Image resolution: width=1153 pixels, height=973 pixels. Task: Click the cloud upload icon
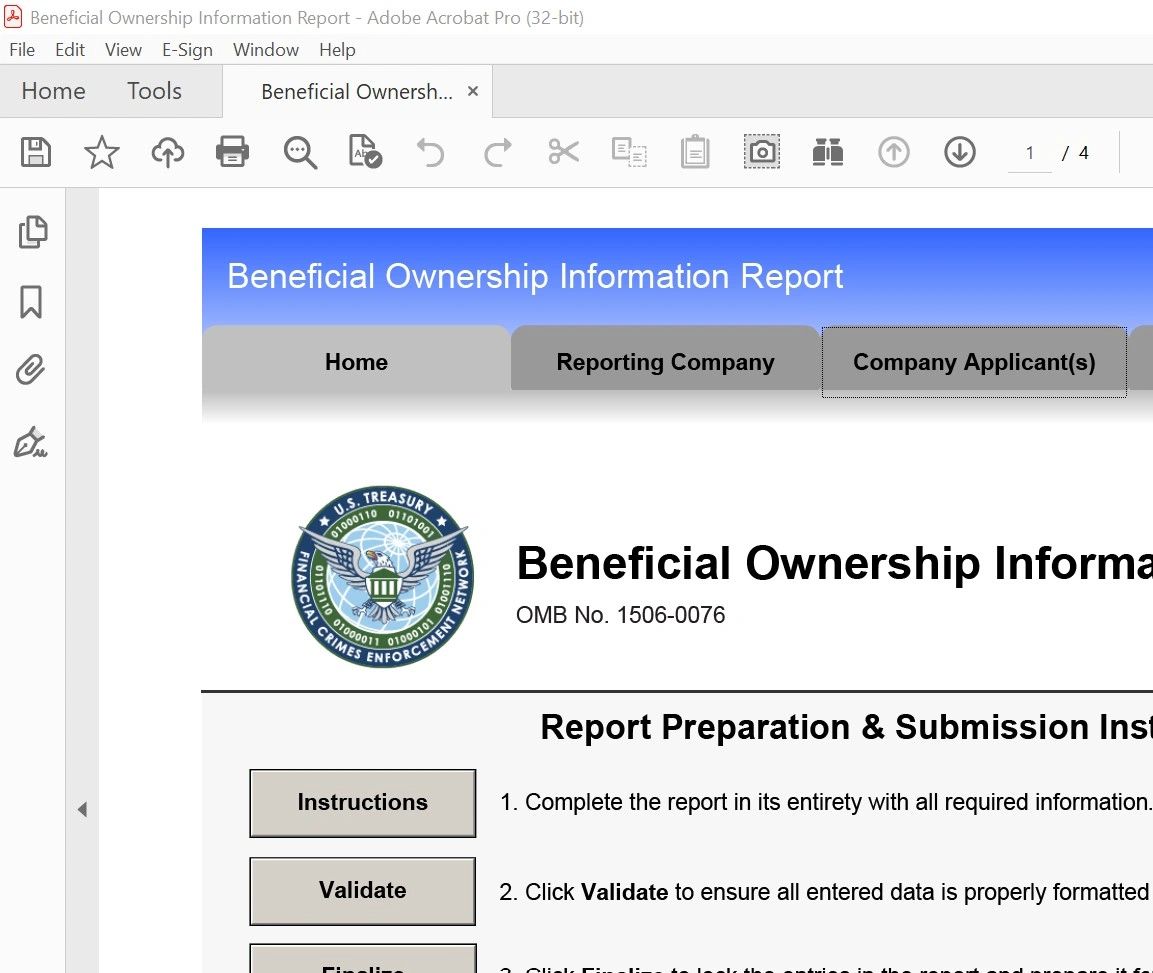pos(168,152)
